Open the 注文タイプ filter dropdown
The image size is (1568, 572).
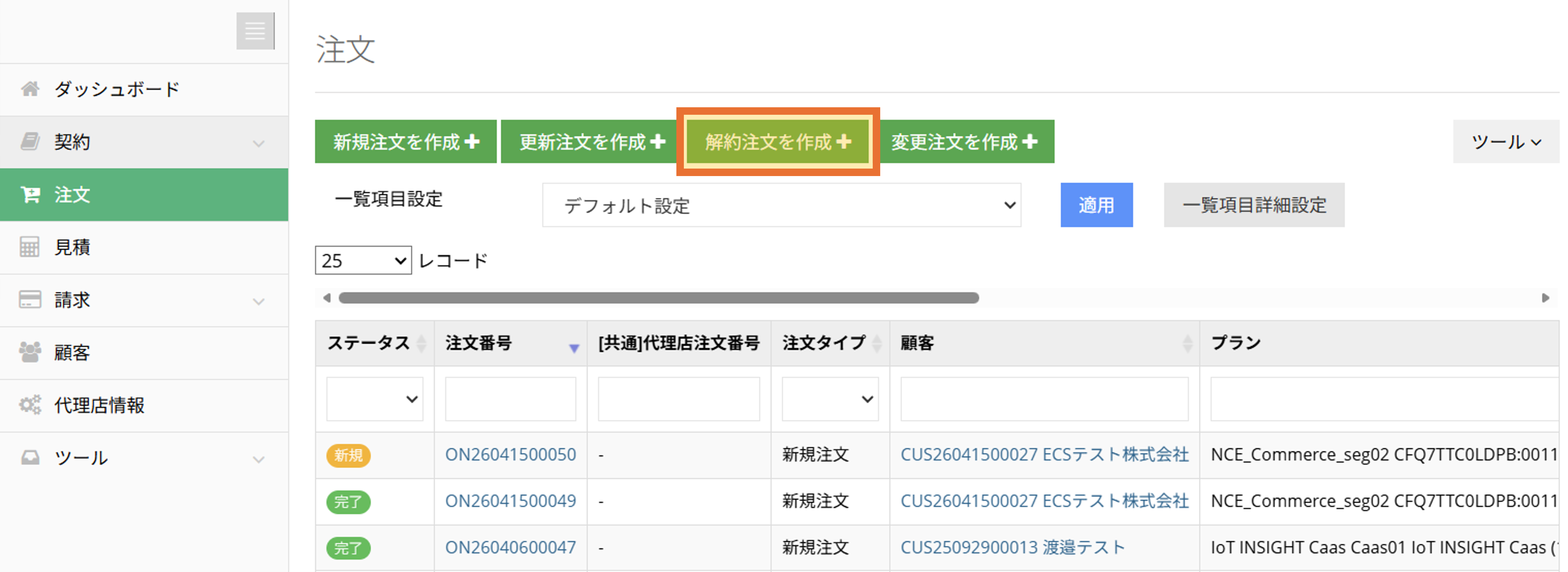point(830,399)
